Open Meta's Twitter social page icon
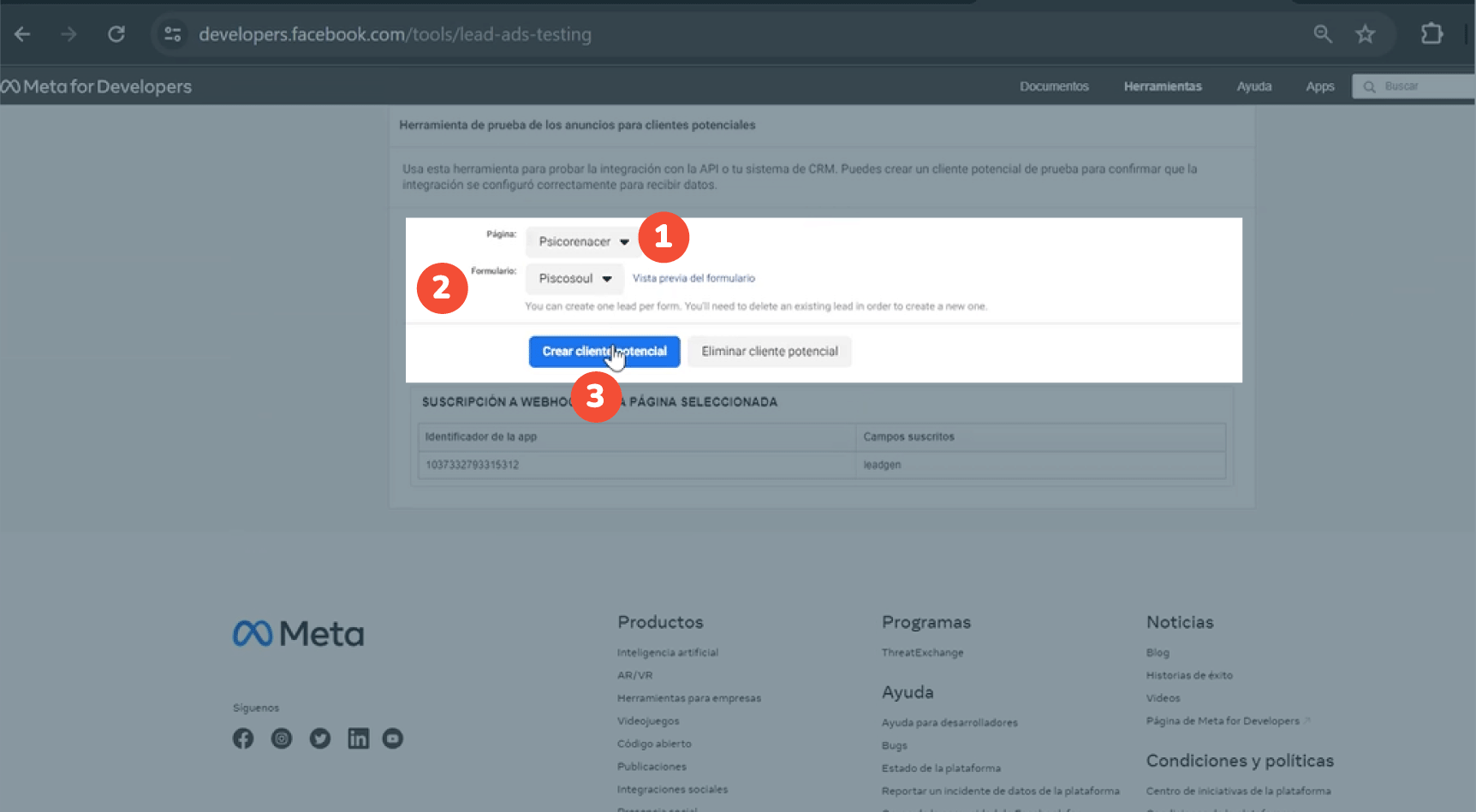The width and height of the screenshot is (1476, 812). point(320,738)
